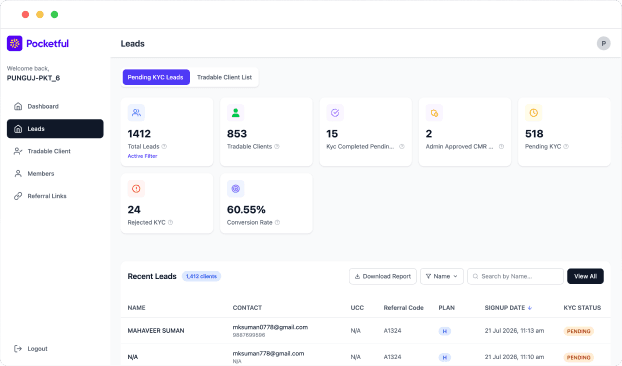Click the CONTACT column header

(247, 308)
